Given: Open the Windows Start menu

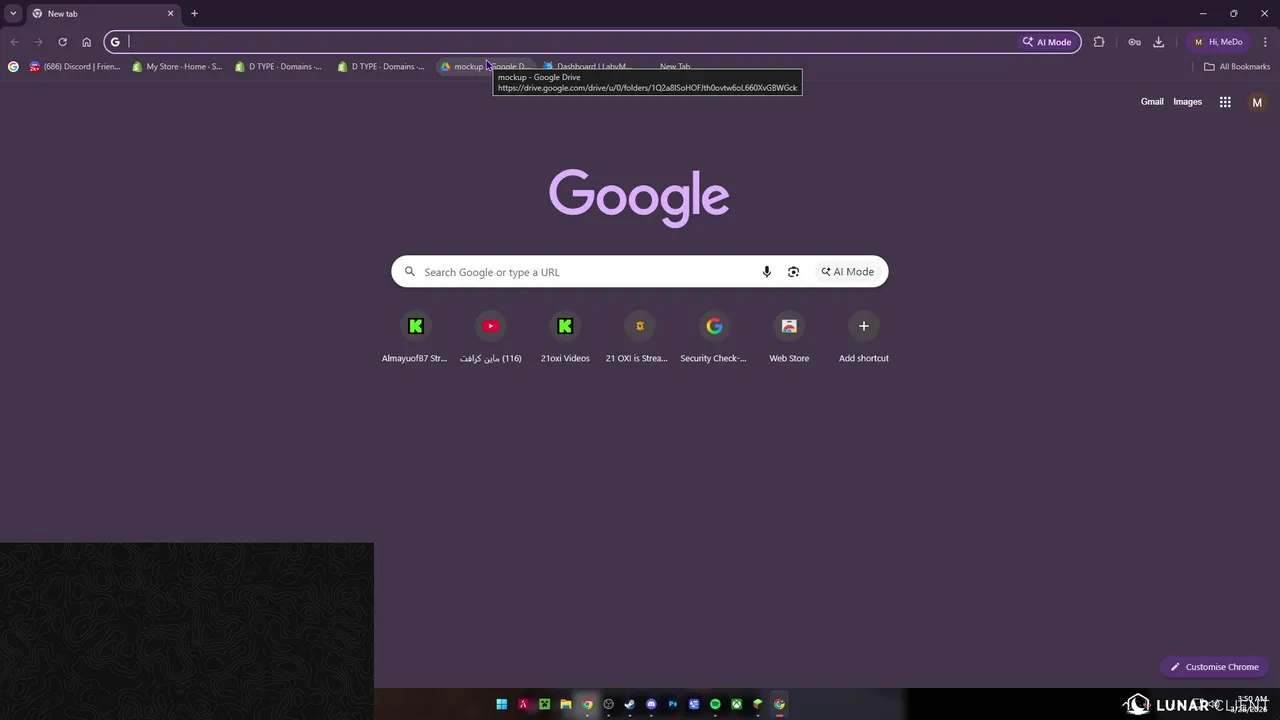Looking at the screenshot, I should [502, 705].
